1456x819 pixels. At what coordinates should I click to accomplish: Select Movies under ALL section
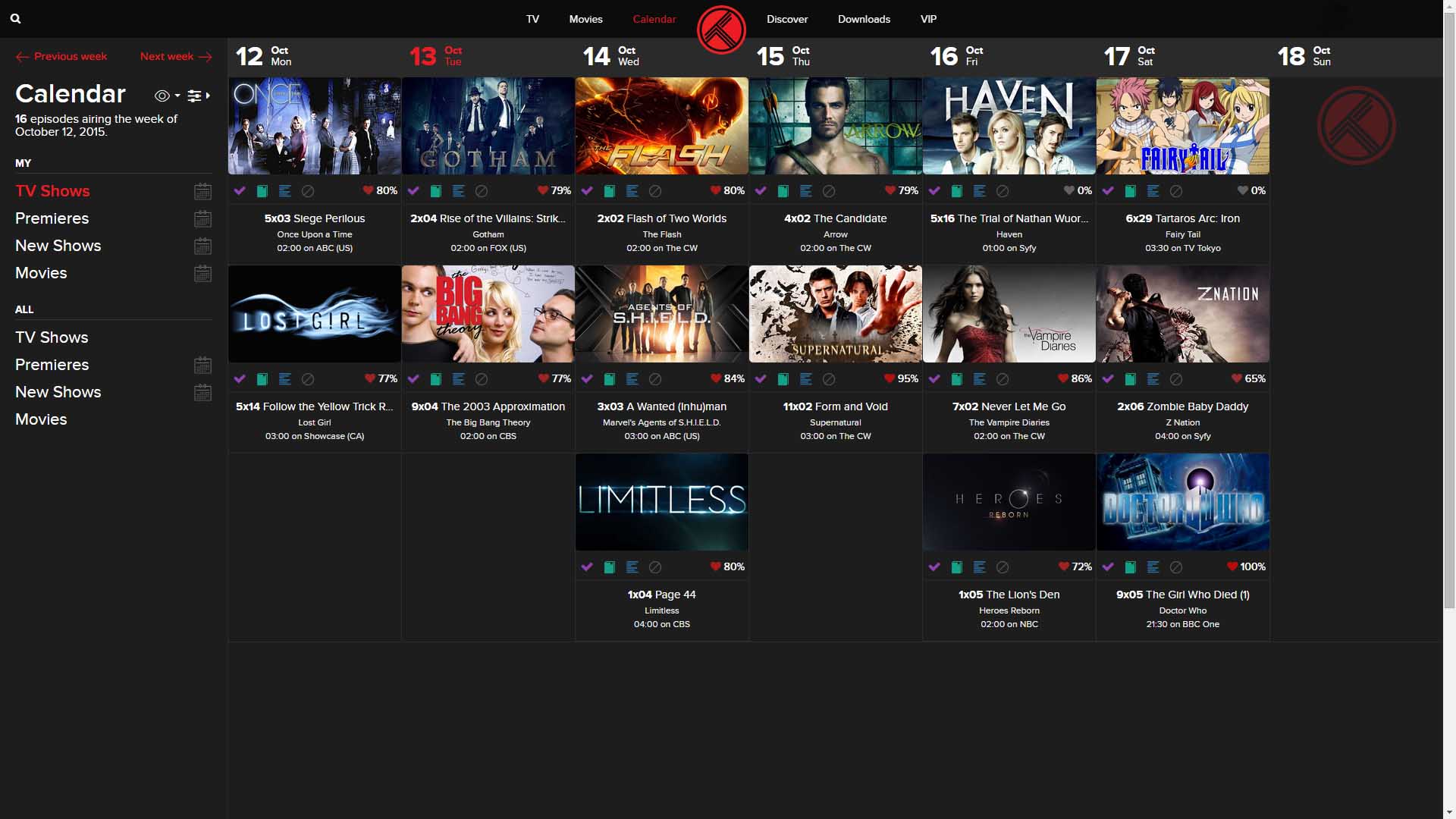pyautogui.click(x=41, y=419)
